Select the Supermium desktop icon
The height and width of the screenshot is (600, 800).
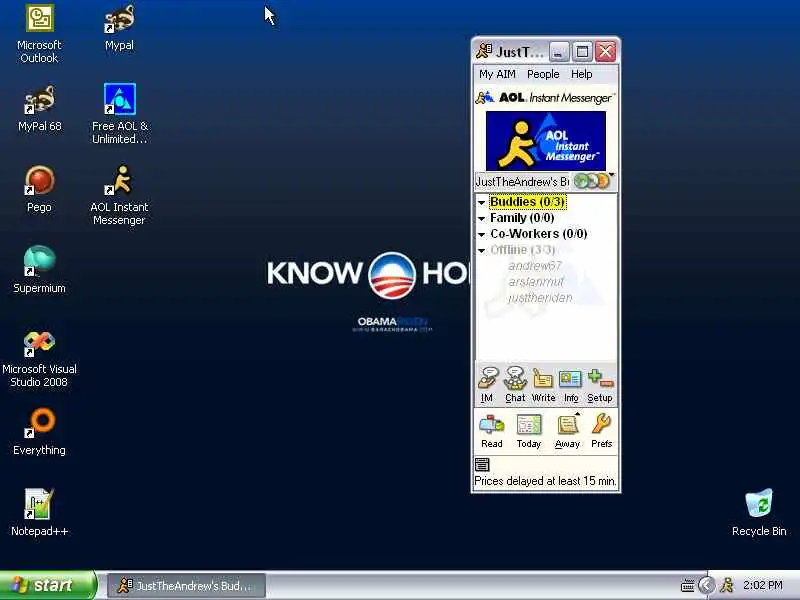tap(39, 270)
